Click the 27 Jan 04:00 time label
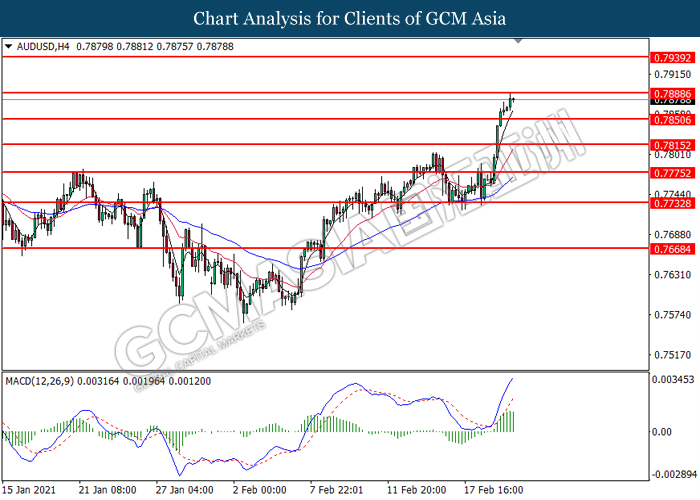The height and width of the screenshot is (500, 700). point(184,490)
